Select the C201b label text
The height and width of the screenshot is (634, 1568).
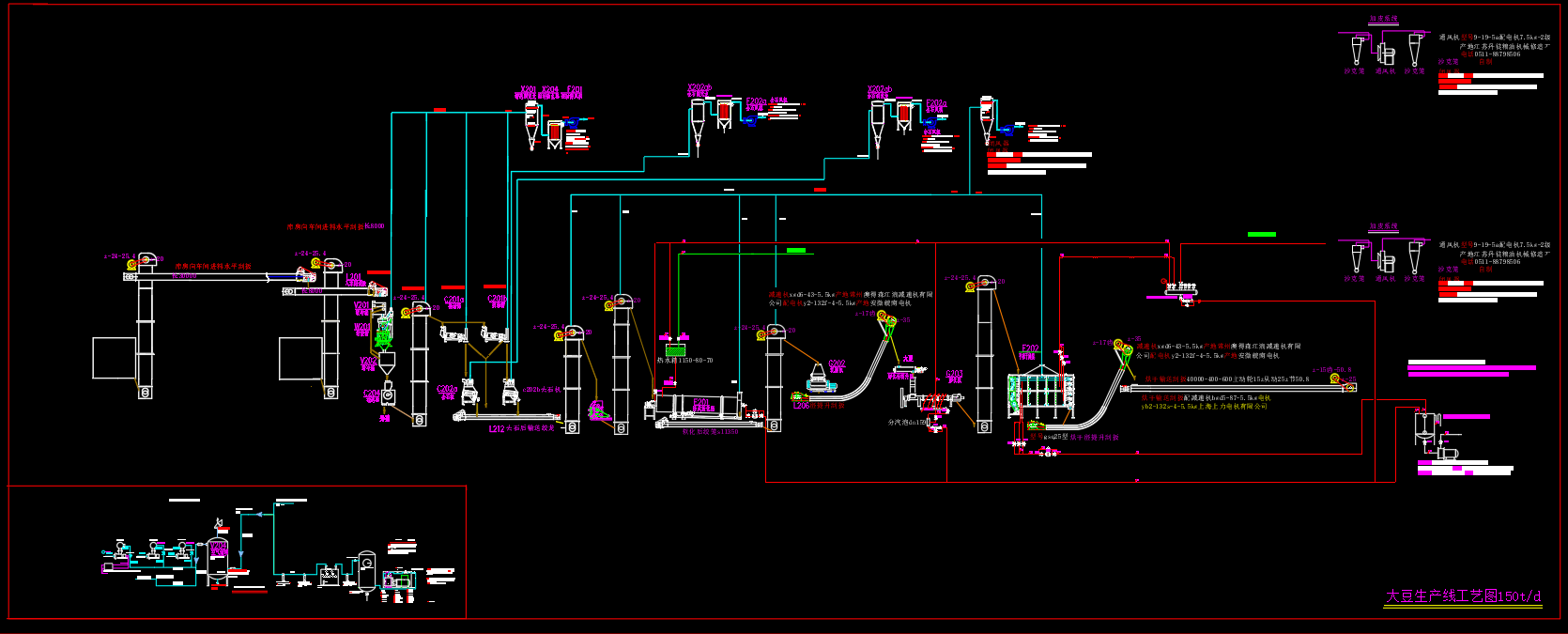[x=497, y=301]
